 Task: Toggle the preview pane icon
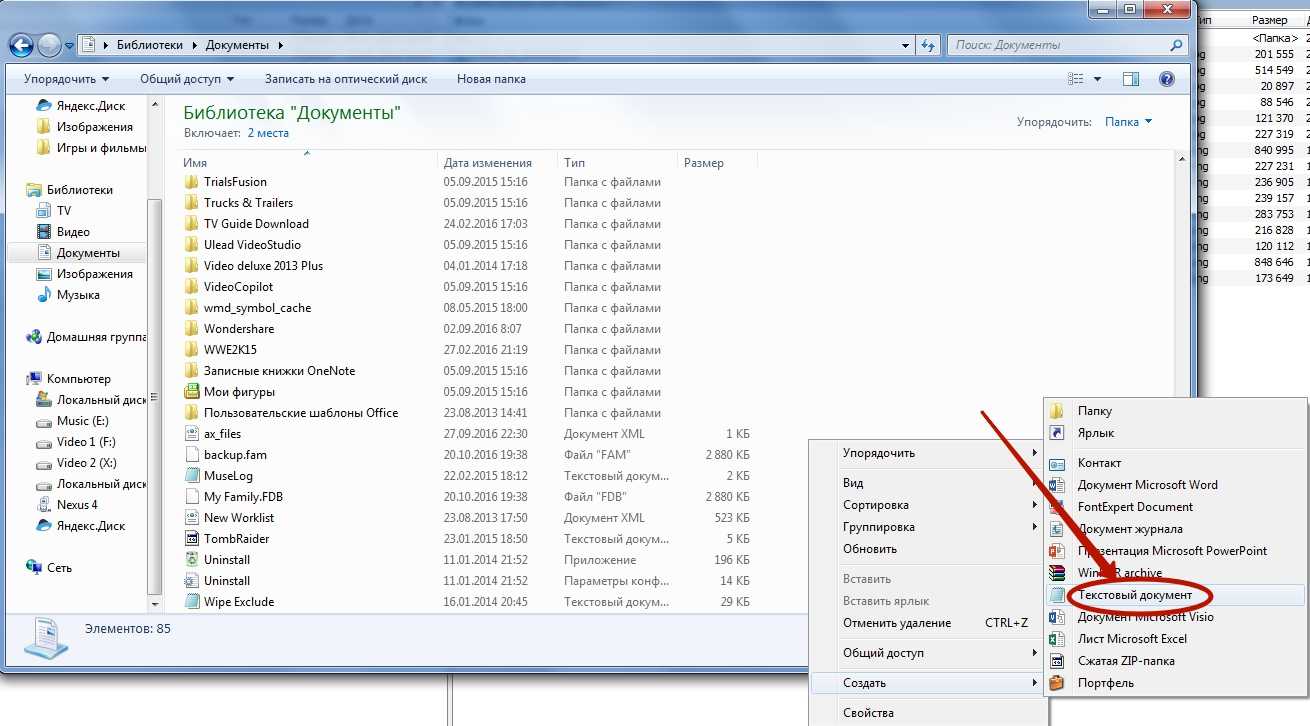(1131, 79)
